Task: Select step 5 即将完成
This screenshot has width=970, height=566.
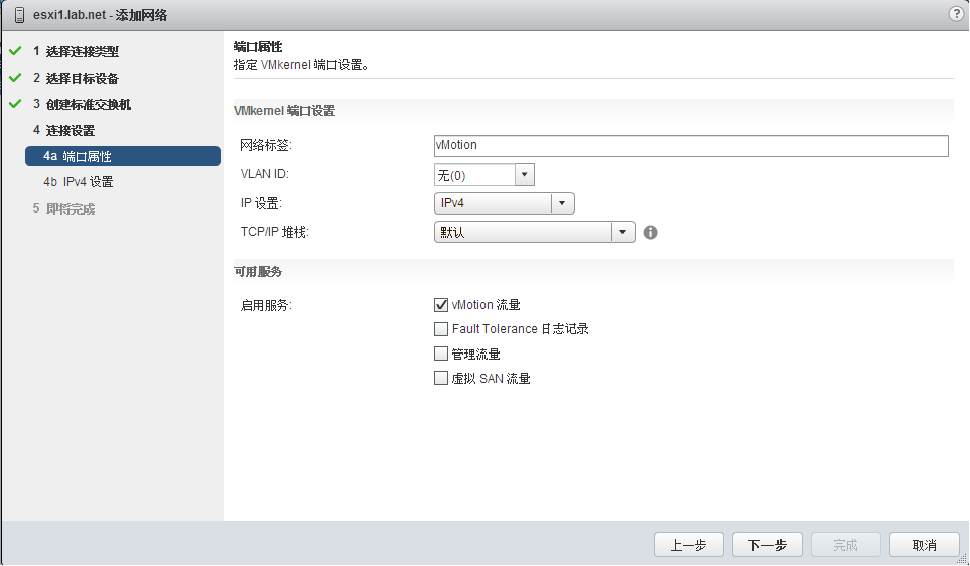Action: tap(64, 208)
